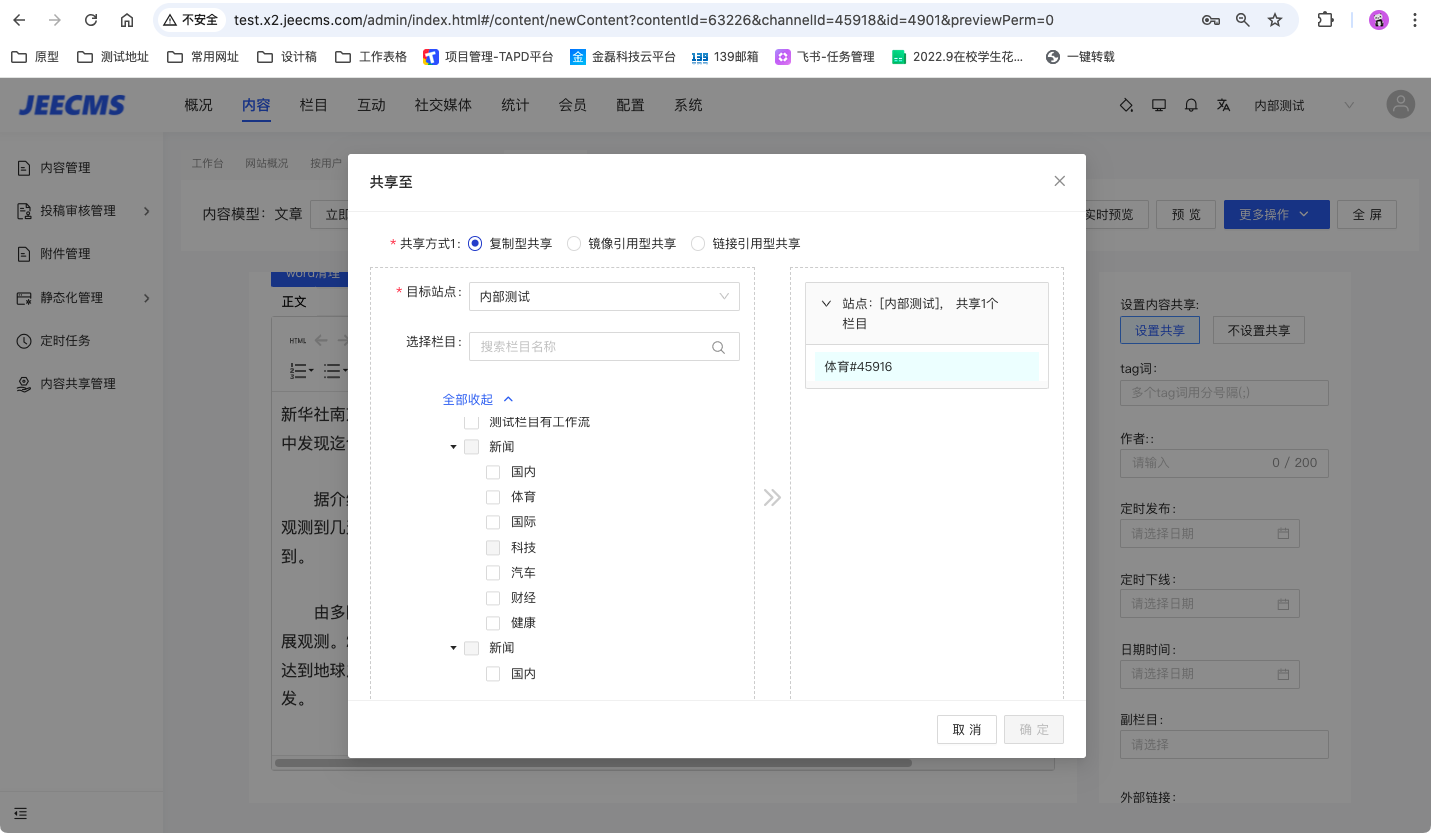Reload the page with browser refresh icon
This screenshot has width=1431, height=833.
91,20
